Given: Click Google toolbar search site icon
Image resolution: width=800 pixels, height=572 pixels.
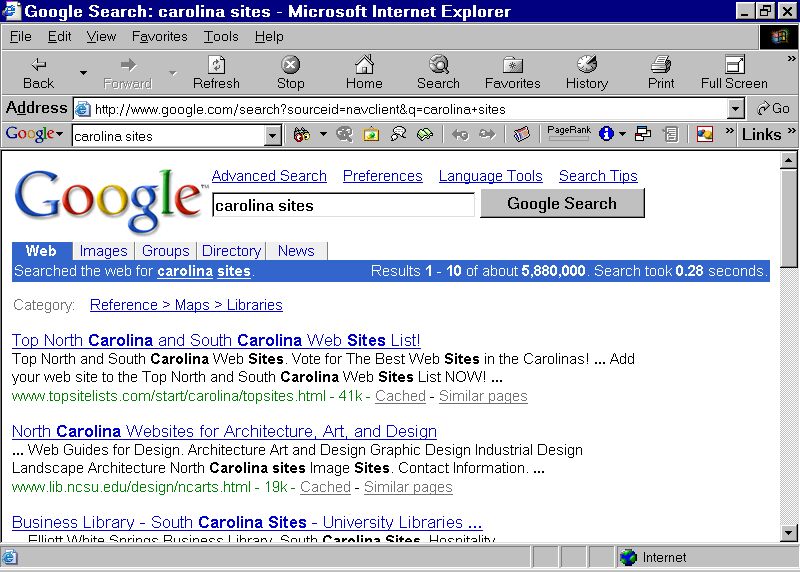Looking at the screenshot, I should 344,135.
